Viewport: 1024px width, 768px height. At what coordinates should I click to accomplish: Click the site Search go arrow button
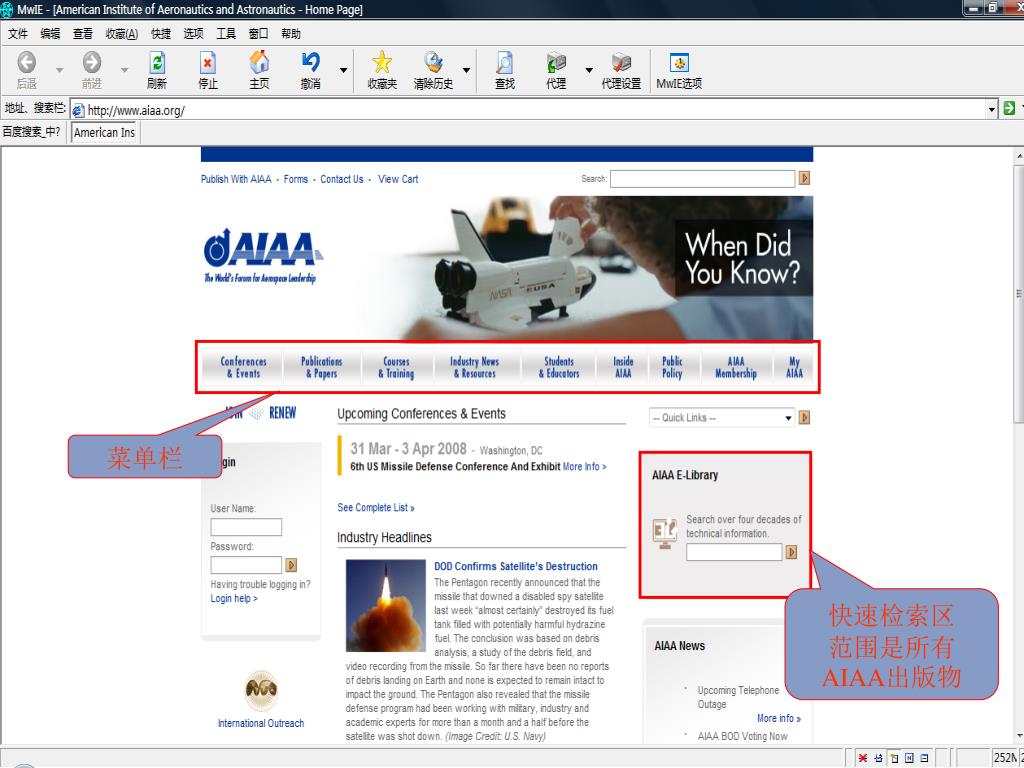805,178
